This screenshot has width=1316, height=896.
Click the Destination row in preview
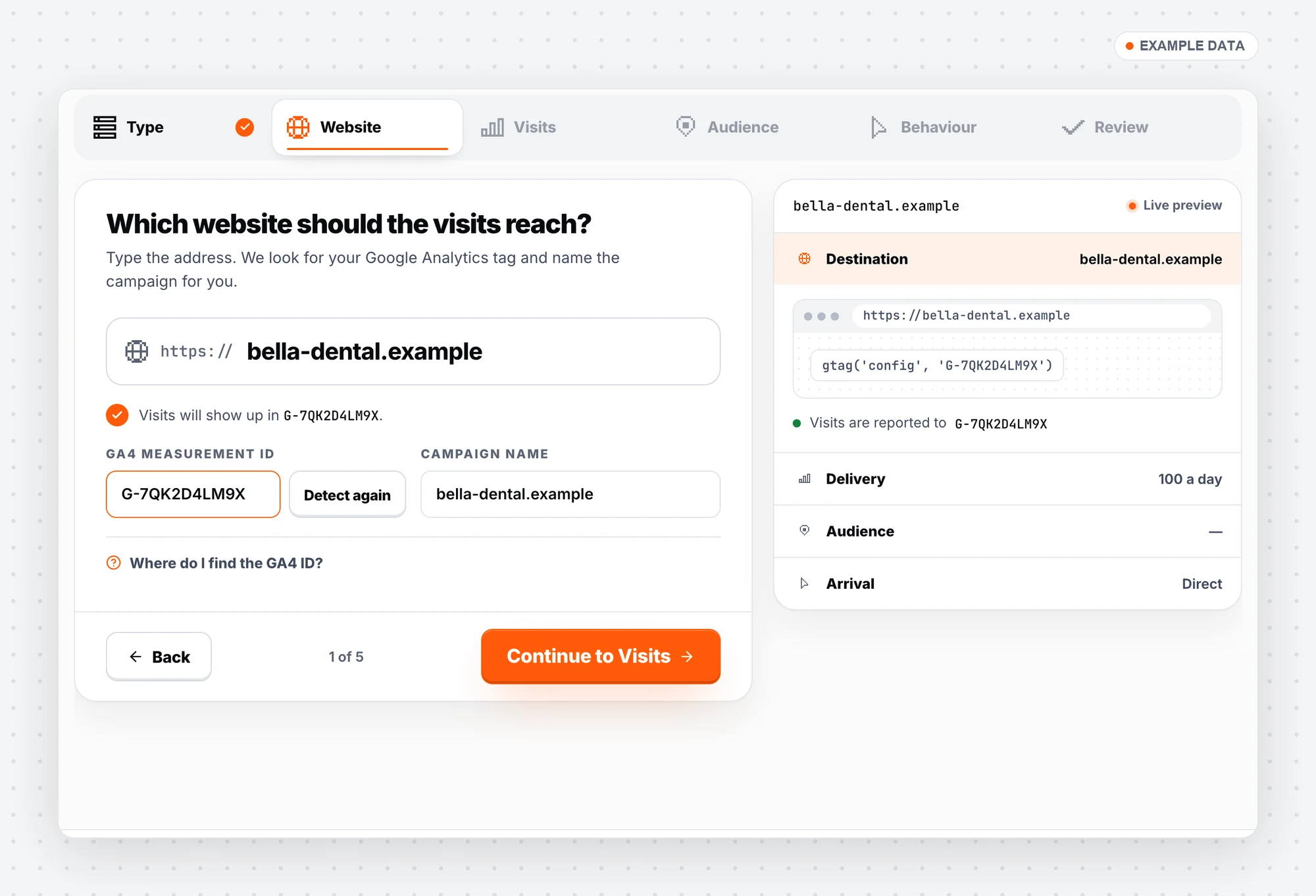coord(1007,259)
